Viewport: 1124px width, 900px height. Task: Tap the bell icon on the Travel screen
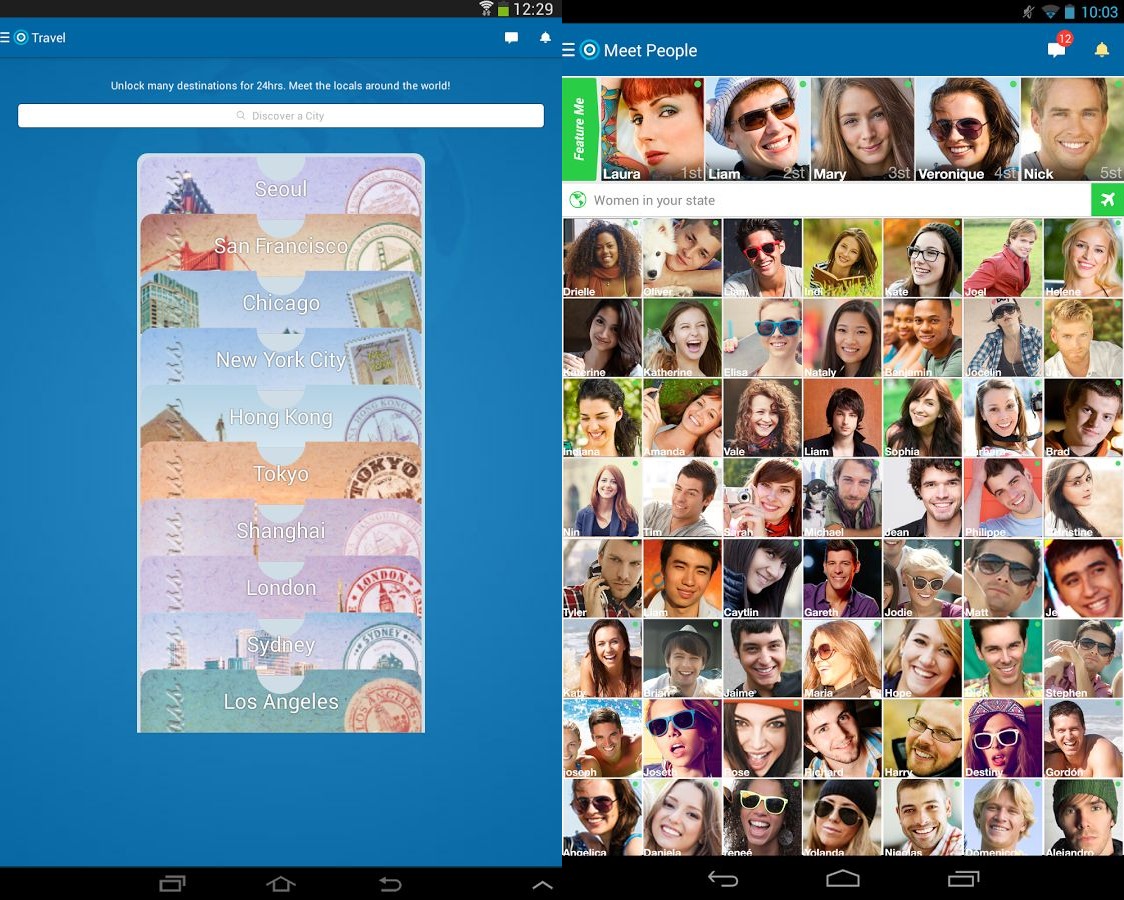(x=545, y=37)
